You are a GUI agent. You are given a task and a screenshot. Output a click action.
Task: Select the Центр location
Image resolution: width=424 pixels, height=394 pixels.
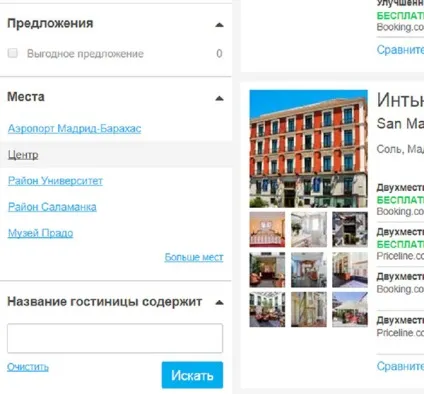(x=23, y=155)
